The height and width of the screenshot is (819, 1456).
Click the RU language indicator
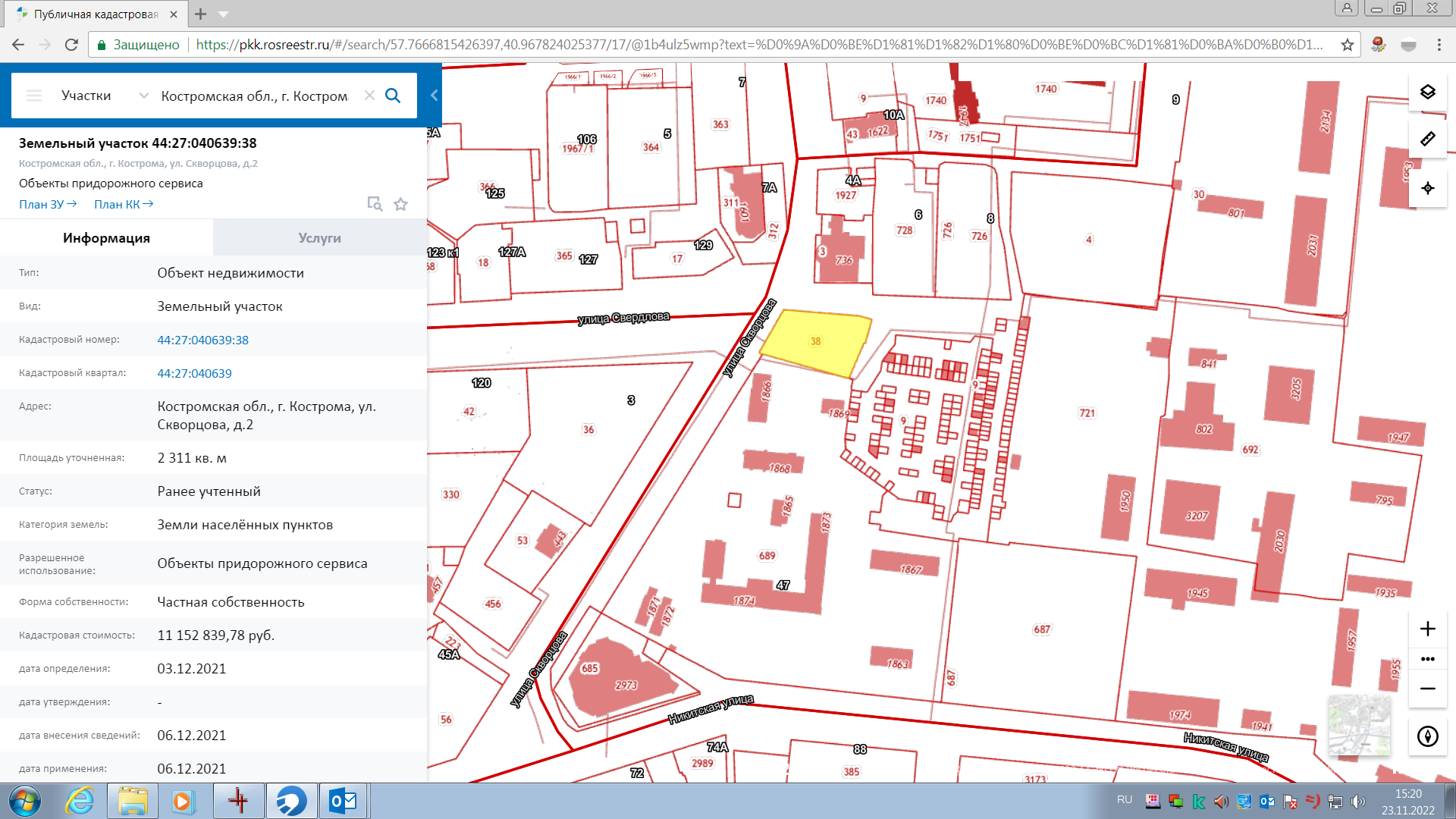point(1125,800)
